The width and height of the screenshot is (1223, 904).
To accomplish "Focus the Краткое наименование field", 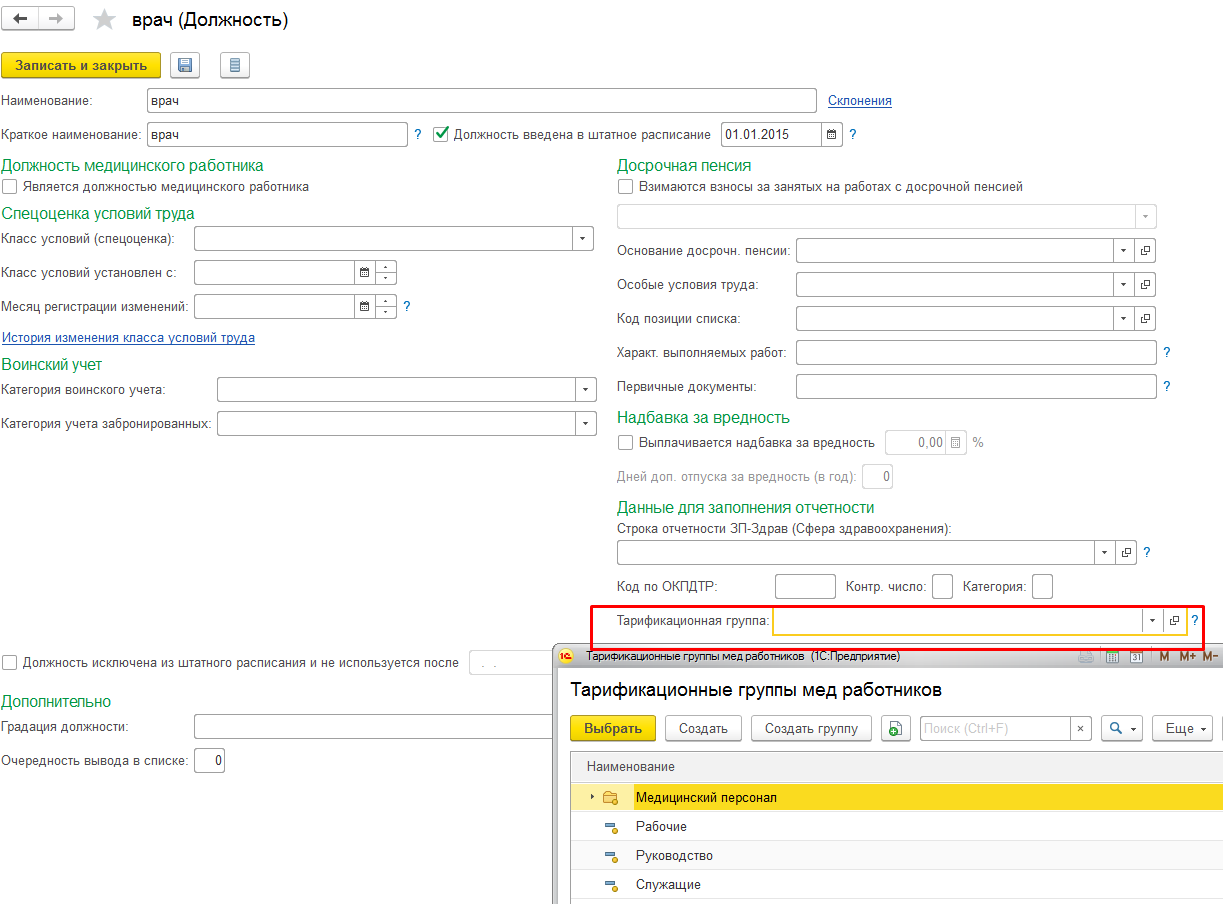I will [276, 134].
